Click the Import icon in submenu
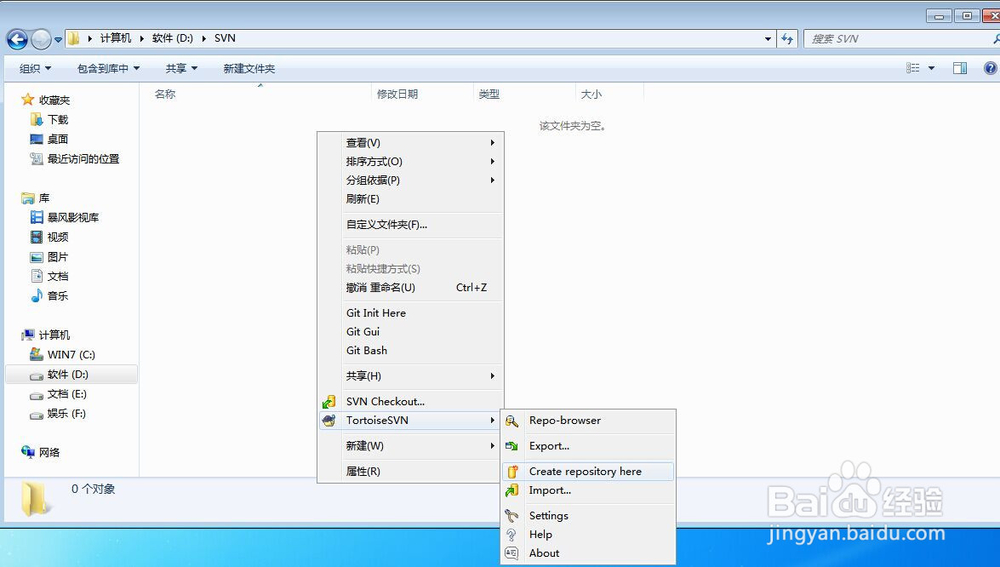Image resolution: width=1000 pixels, height=567 pixels. [x=511, y=490]
